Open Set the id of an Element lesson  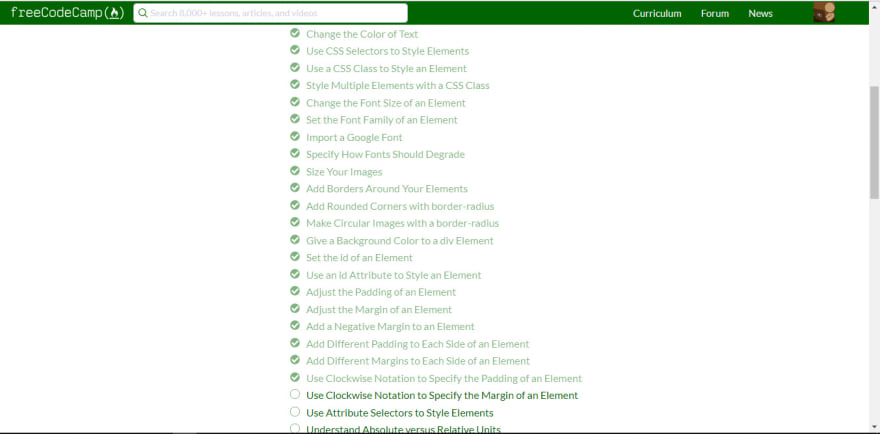coord(359,257)
